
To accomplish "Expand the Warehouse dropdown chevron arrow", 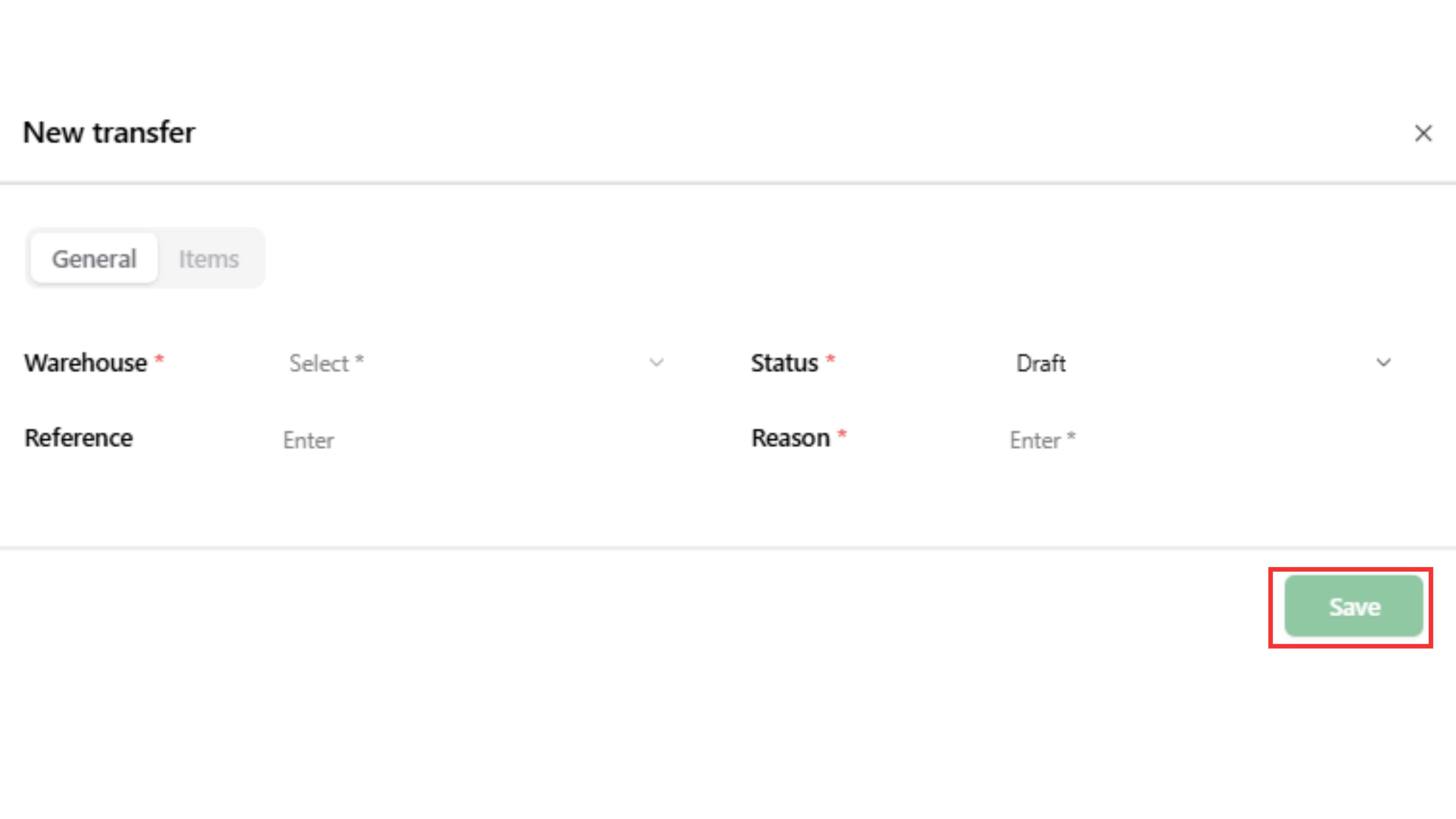I will point(656,362).
